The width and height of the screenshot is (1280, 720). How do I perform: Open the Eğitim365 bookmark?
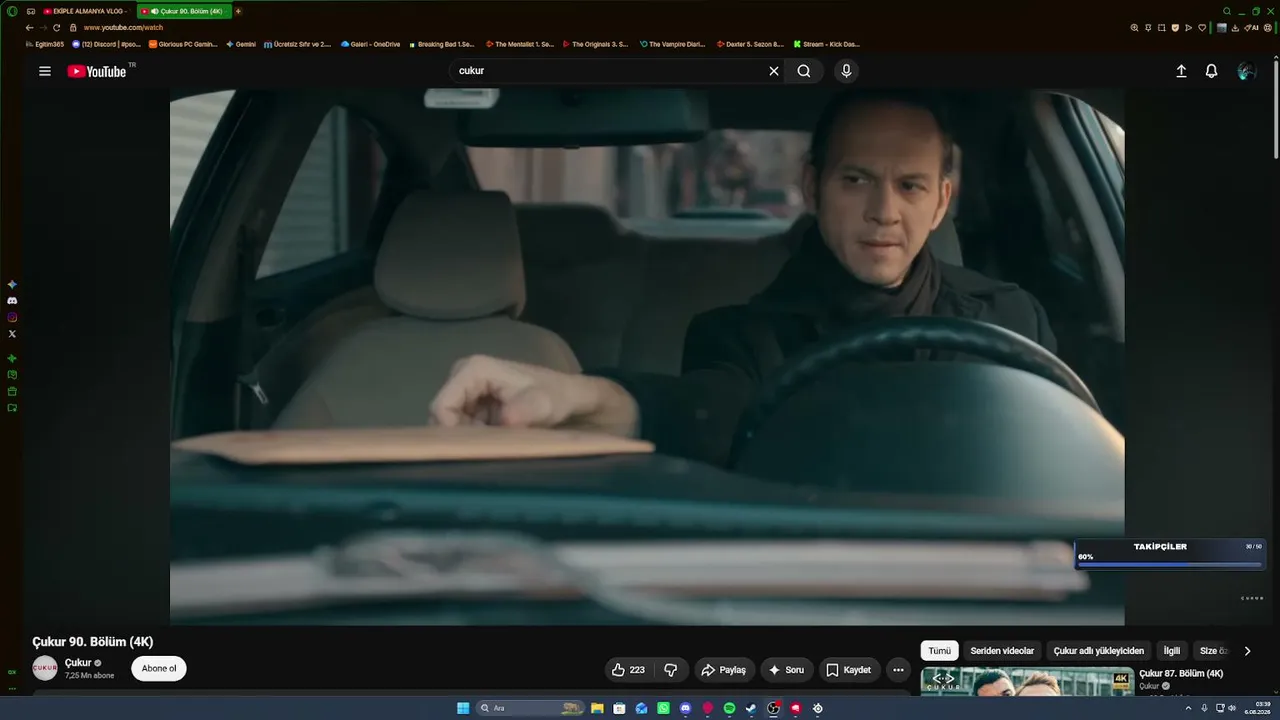(x=45, y=44)
